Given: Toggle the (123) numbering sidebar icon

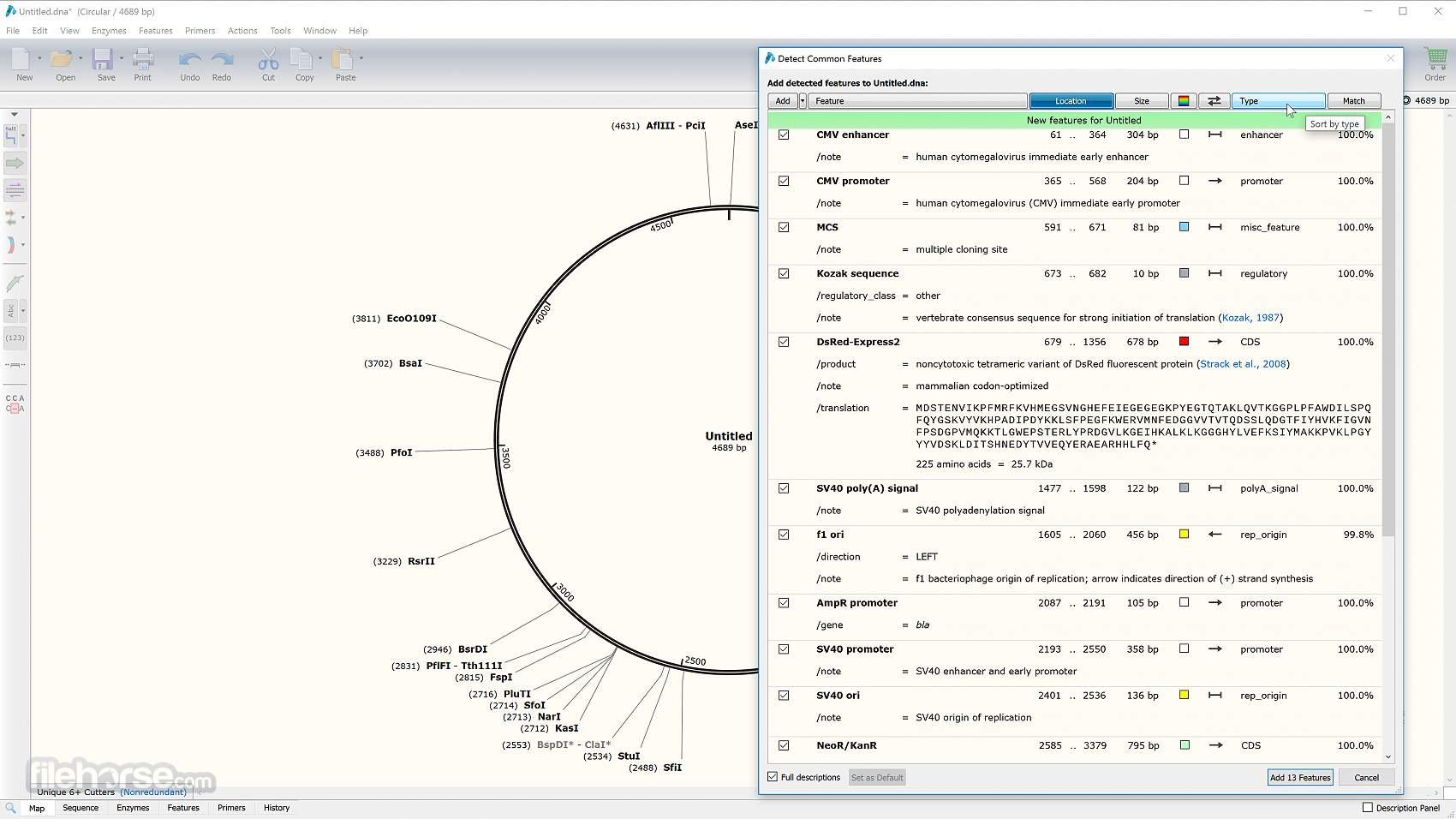Looking at the screenshot, I should (15, 338).
